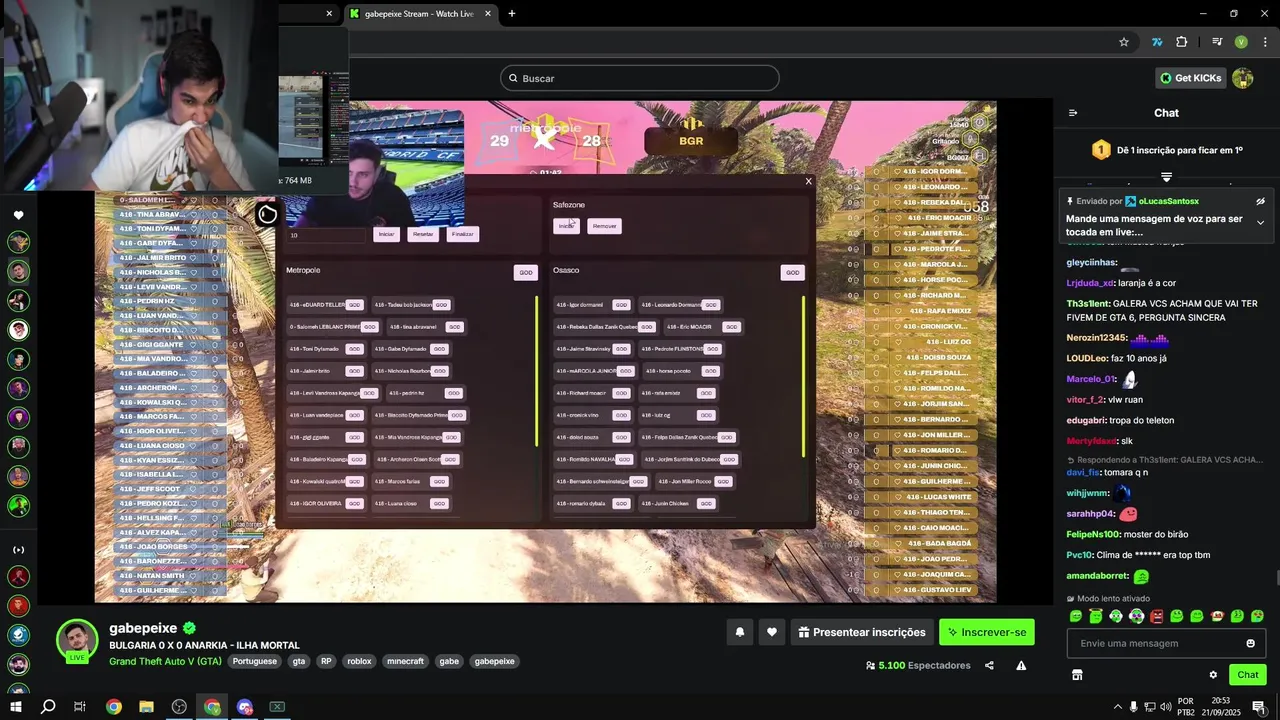The image size is (1280, 720).
Task: Open the taskbar volume speaker icon
Action: coord(1166,707)
